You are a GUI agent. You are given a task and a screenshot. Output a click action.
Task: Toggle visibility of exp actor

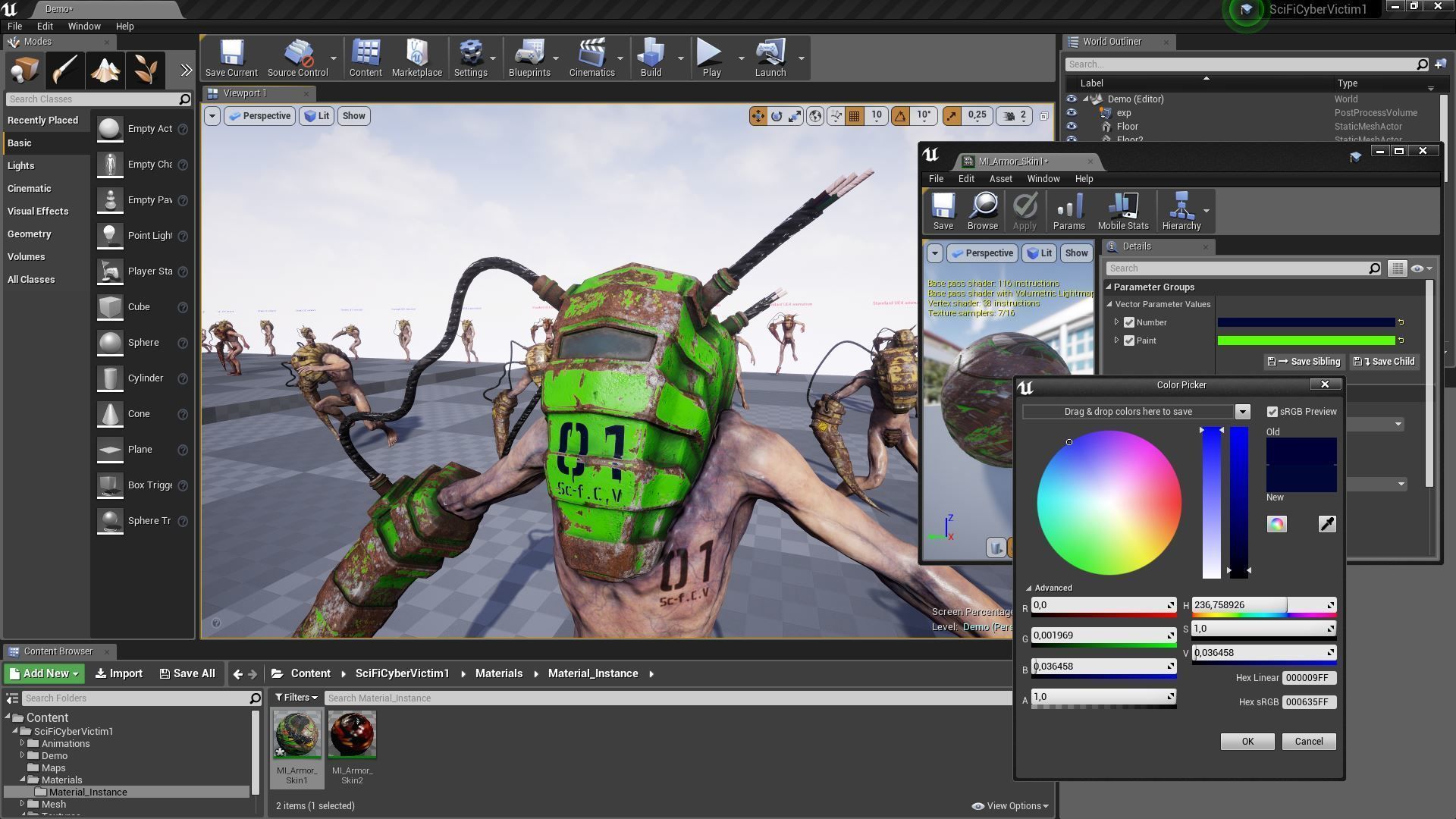[x=1071, y=113]
